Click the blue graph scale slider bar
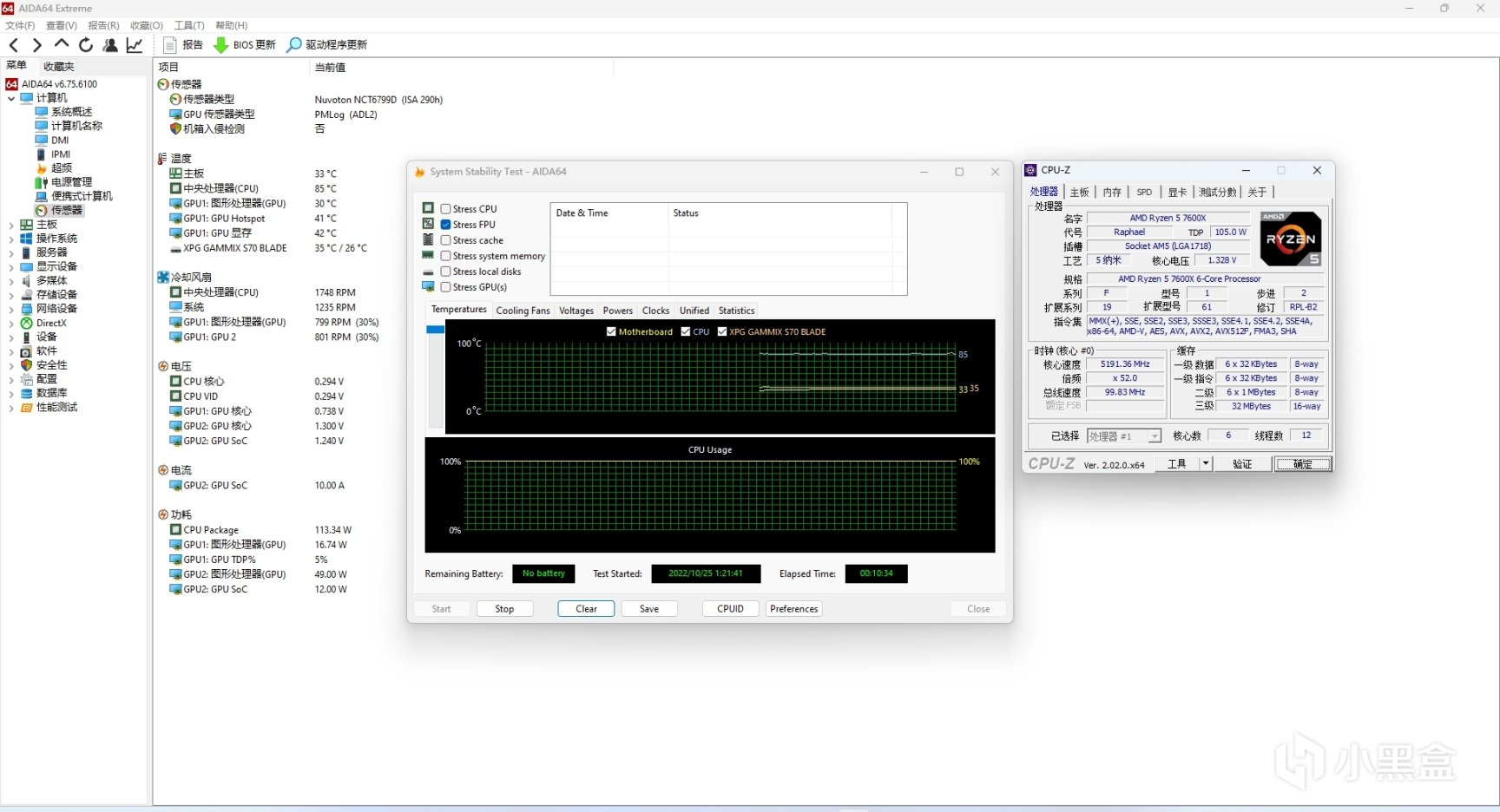This screenshot has height=812, width=1500. (435, 330)
